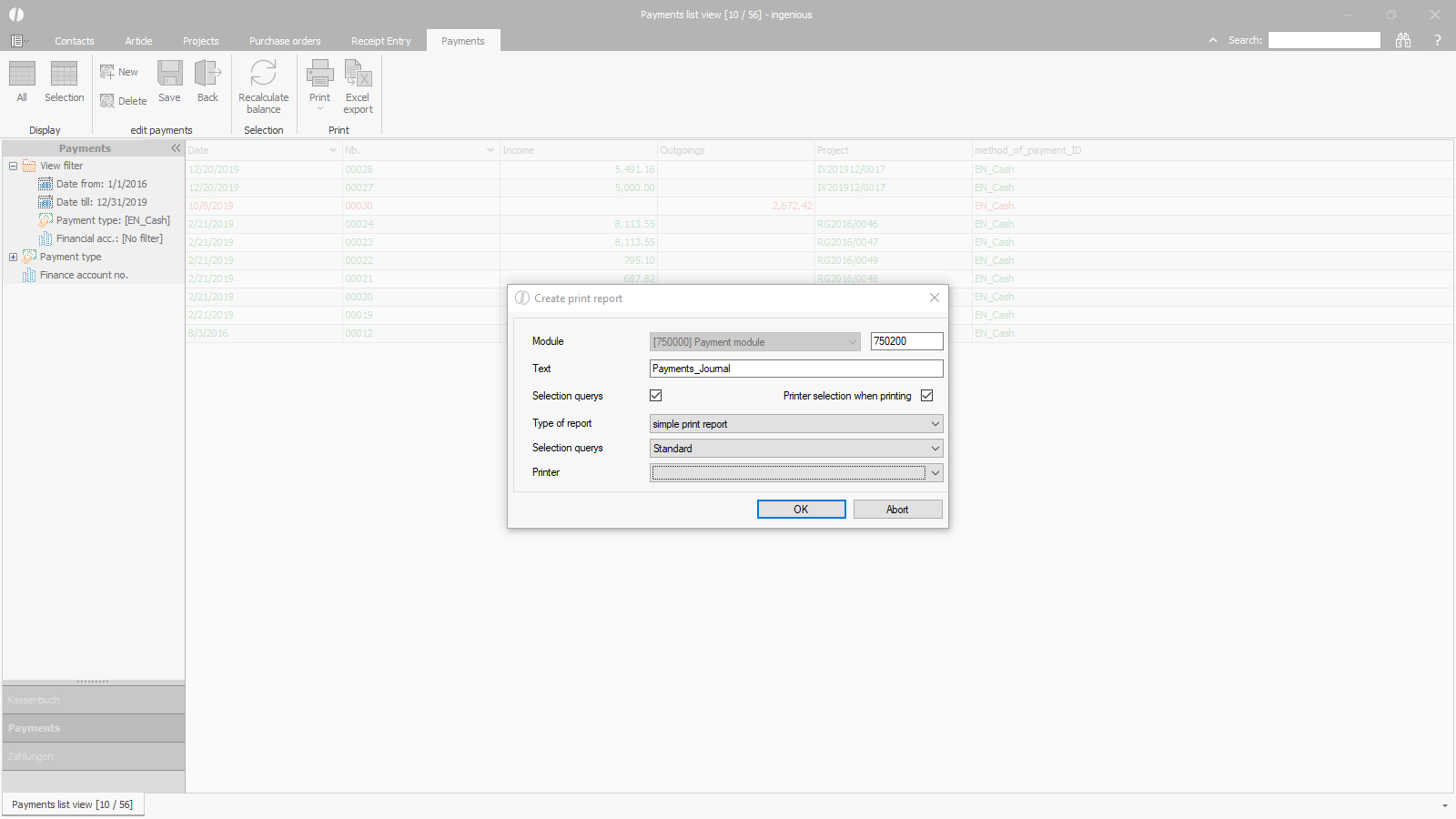Click the Abort button
Screen dimensions: 1456x819
point(897,510)
